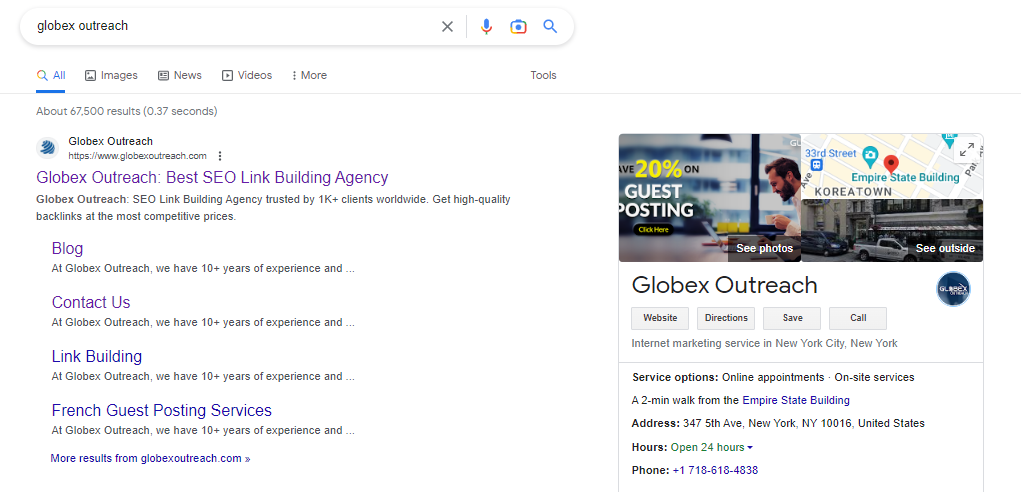Viewport: 1021px width, 492px height.
Task: Click the Globex Outreach round logo
Action: (953, 289)
